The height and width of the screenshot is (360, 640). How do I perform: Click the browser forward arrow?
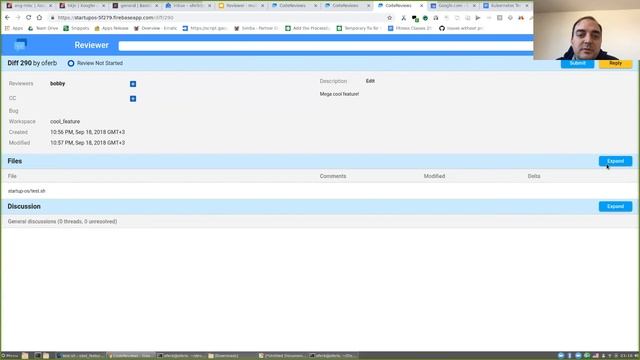tap(18, 18)
